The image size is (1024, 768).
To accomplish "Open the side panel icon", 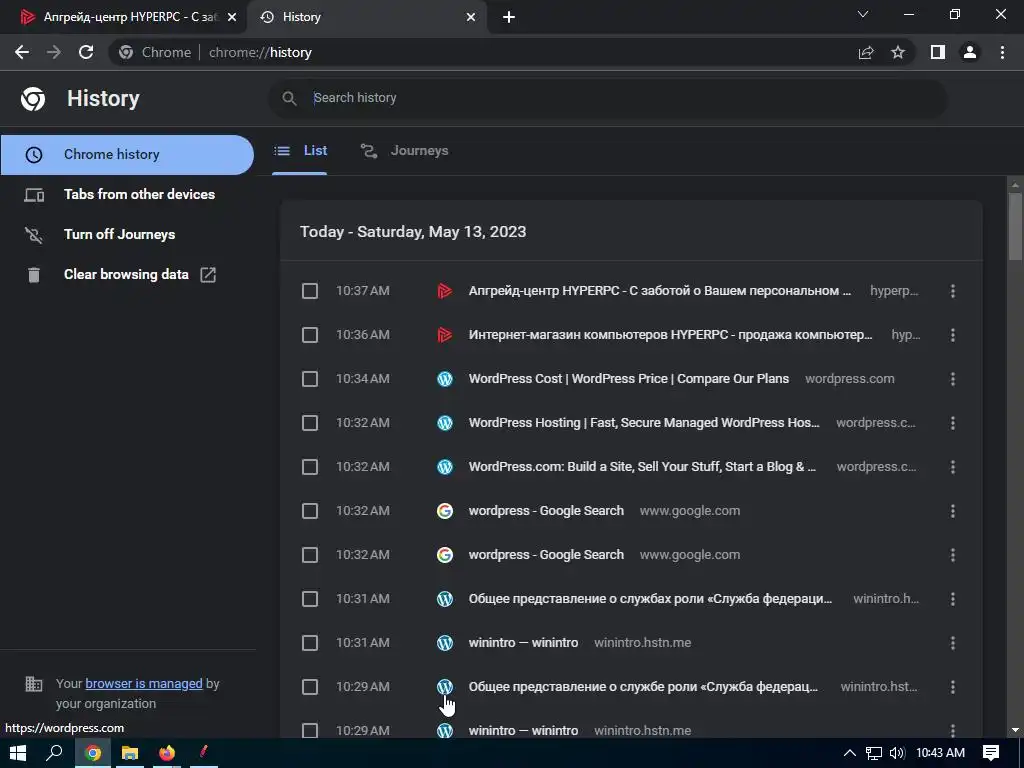I will (x=938, y=52).
